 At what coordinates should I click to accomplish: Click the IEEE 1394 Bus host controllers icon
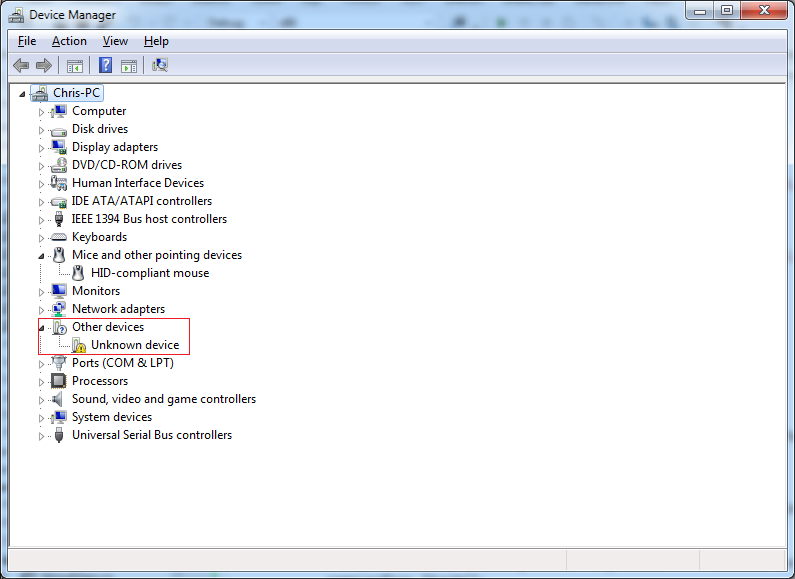[59, 219]
